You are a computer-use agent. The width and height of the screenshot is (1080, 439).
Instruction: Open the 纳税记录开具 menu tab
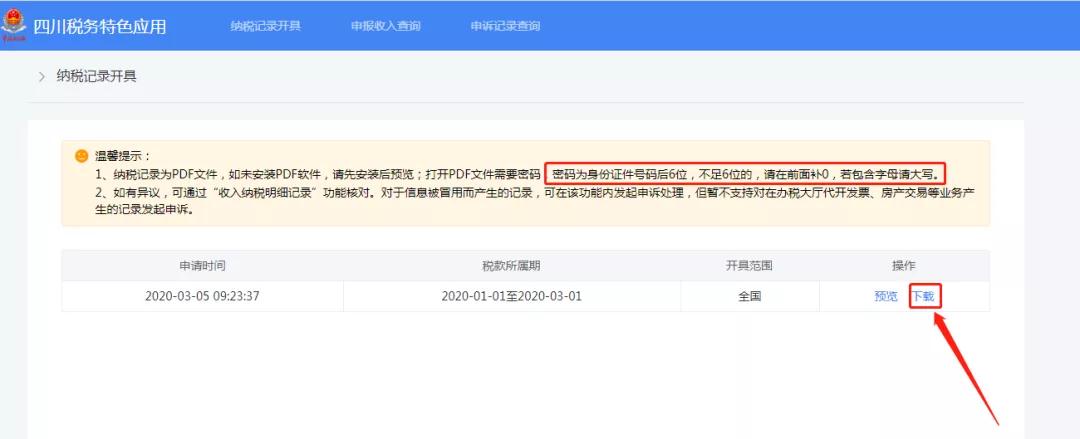coord(266,26)
